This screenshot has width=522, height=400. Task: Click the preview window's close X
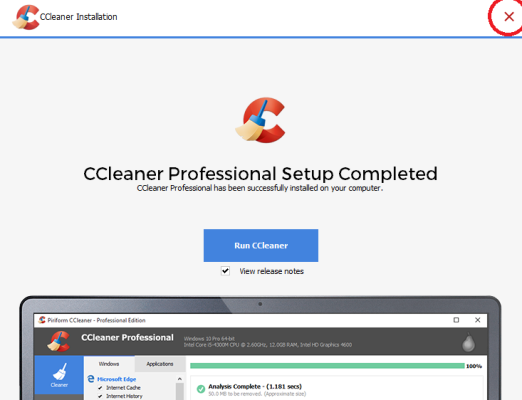tap(477, 320)
